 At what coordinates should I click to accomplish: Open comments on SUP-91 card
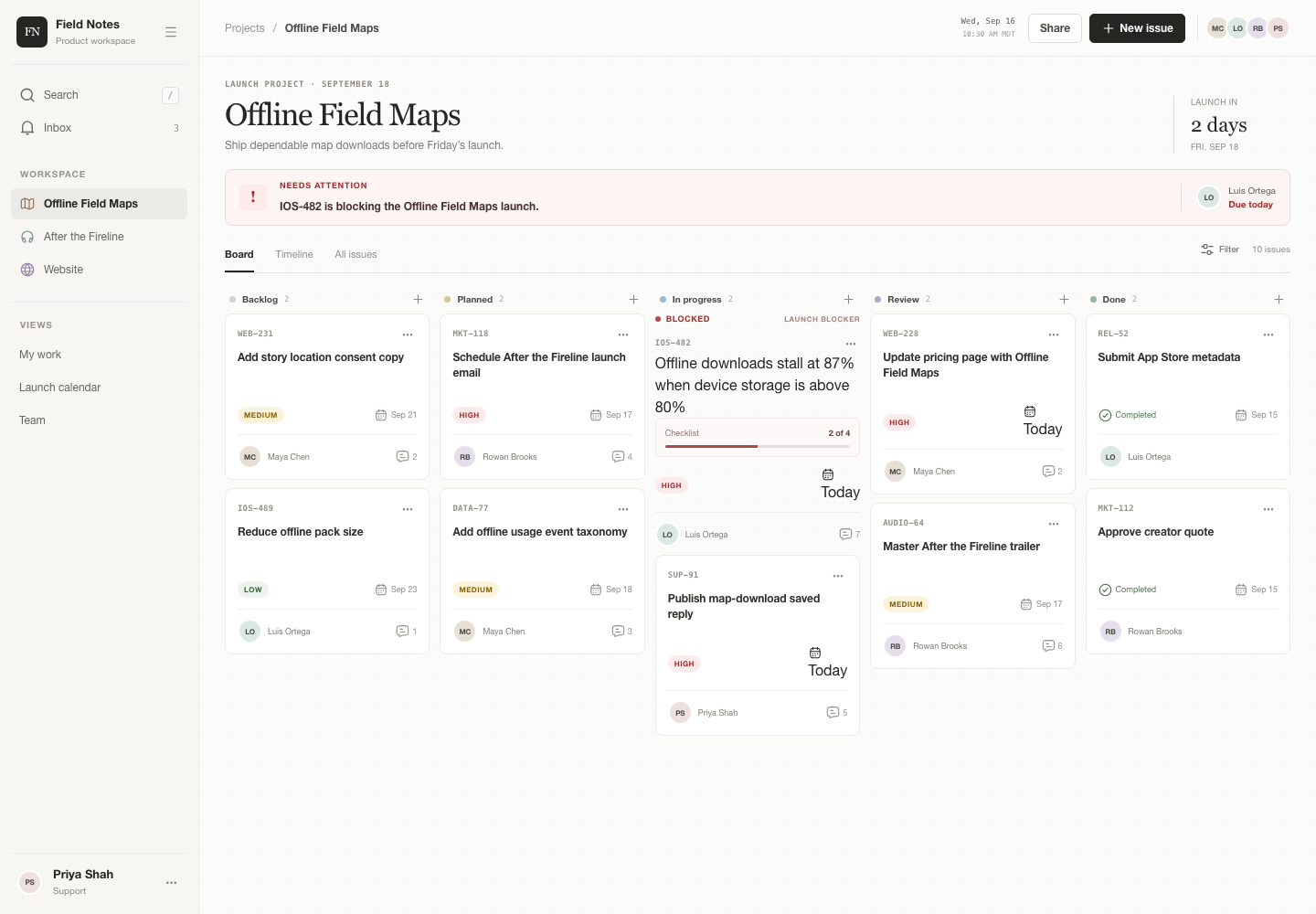pyautogui.click(x=836, y=713)
